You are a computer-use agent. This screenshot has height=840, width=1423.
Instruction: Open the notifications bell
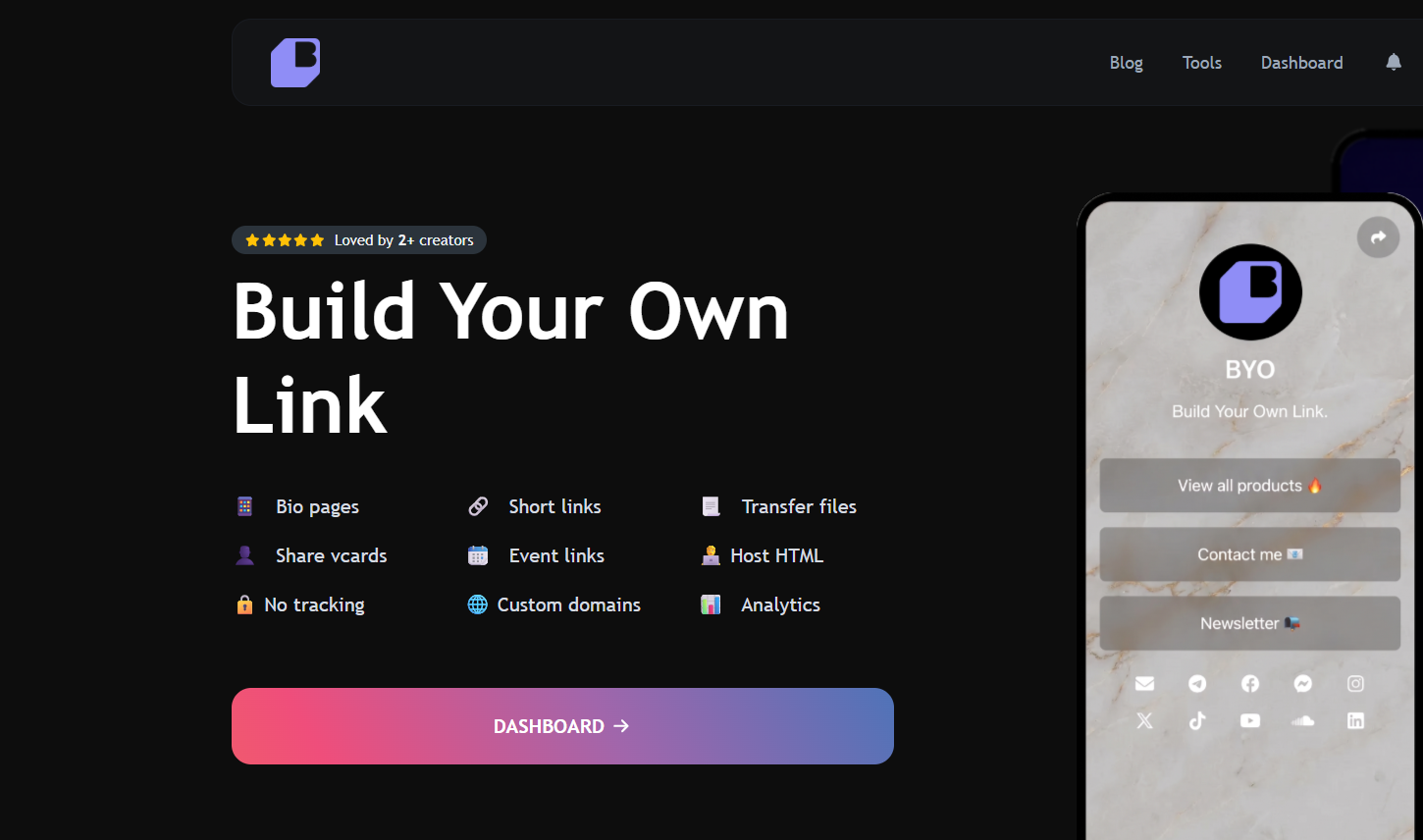1394,63
